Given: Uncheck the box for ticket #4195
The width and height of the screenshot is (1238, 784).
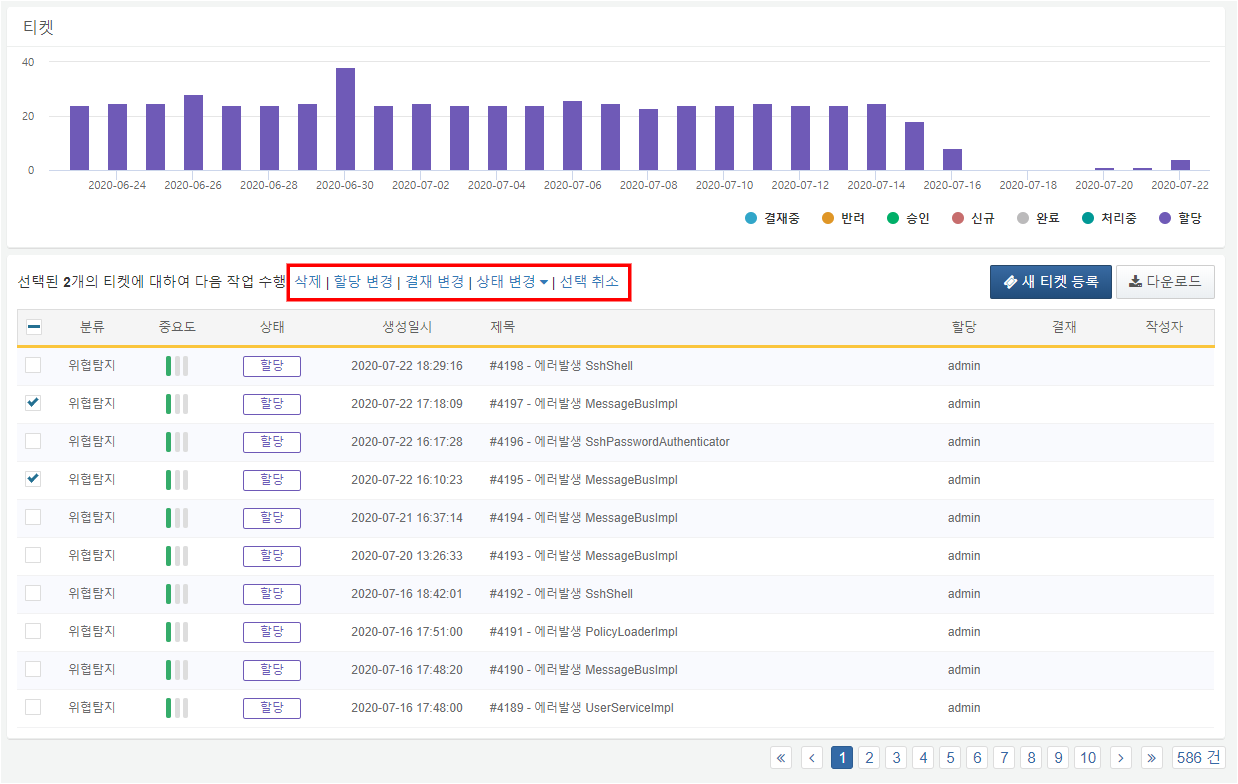Looking at the screenshot, I should coord(33,479).
